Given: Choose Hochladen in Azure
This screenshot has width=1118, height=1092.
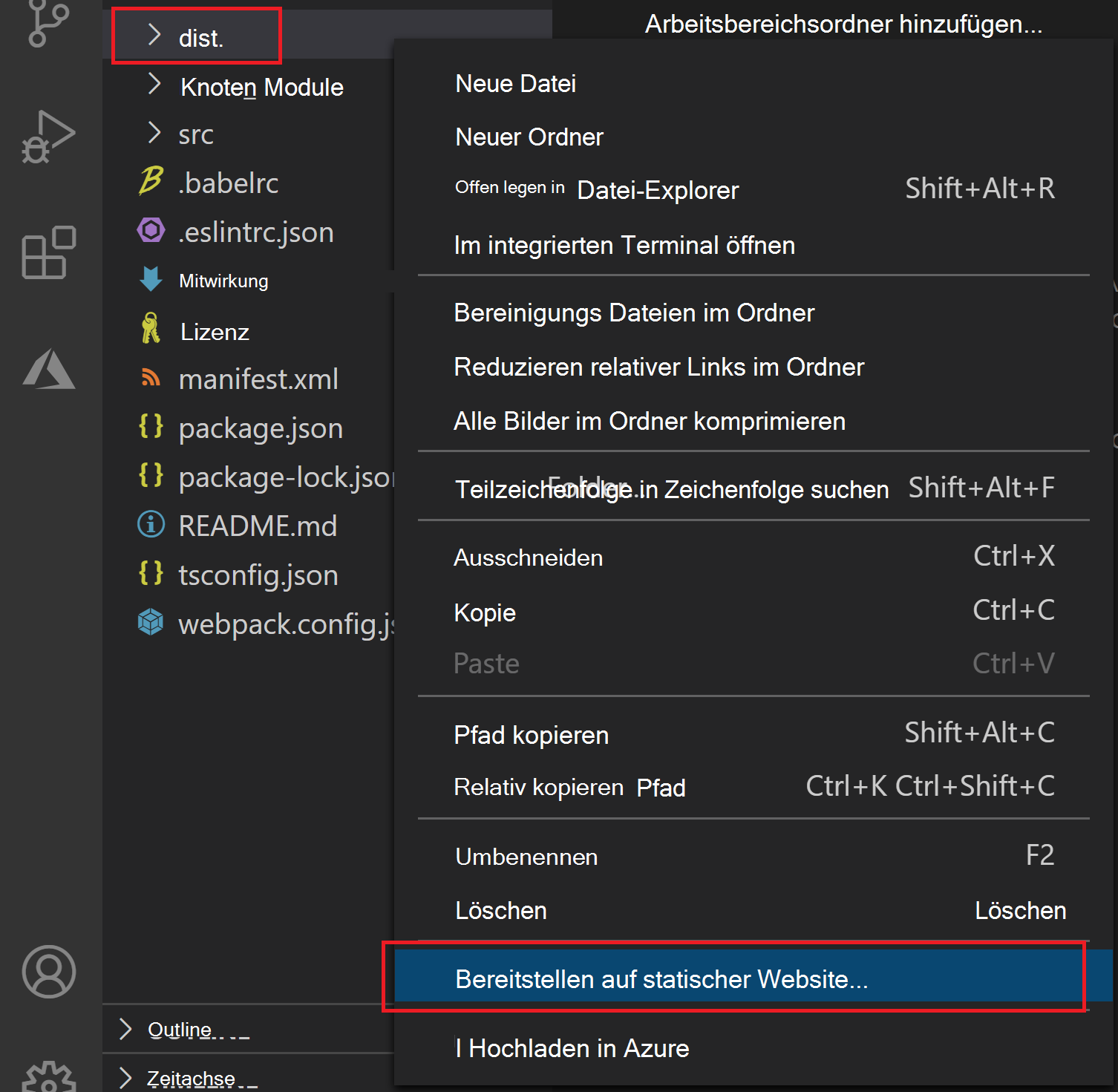Looking at the screenshot, I should (x=753, y=1047).
